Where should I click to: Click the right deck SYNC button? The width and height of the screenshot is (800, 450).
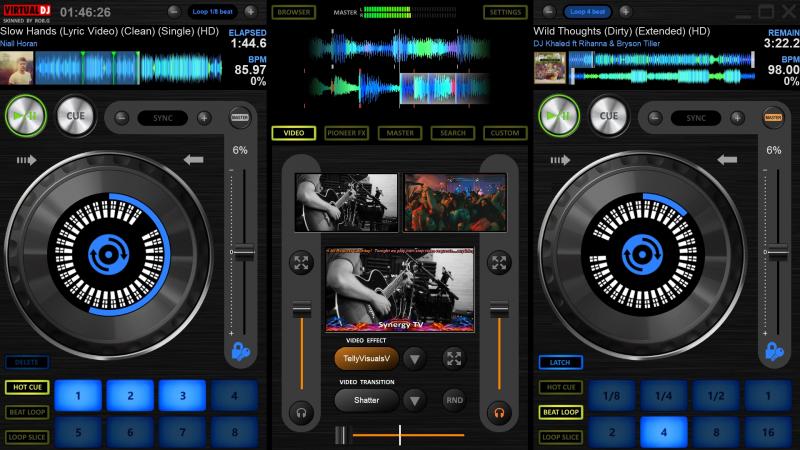[696, 118]
